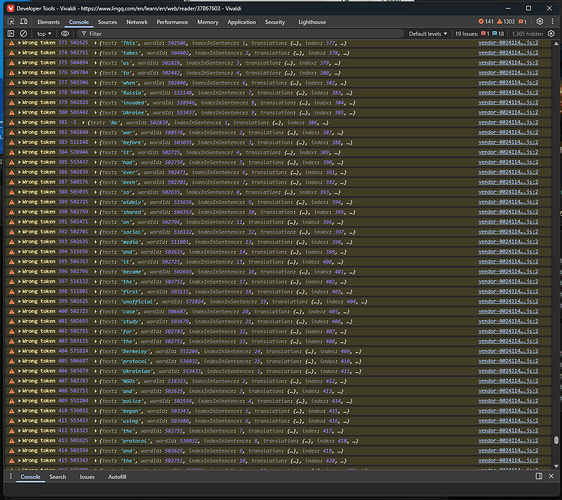The image size is (562, 500).
Task: Open the Default levels dropdown
Action: pyautogui.click(x=428, y=34)
